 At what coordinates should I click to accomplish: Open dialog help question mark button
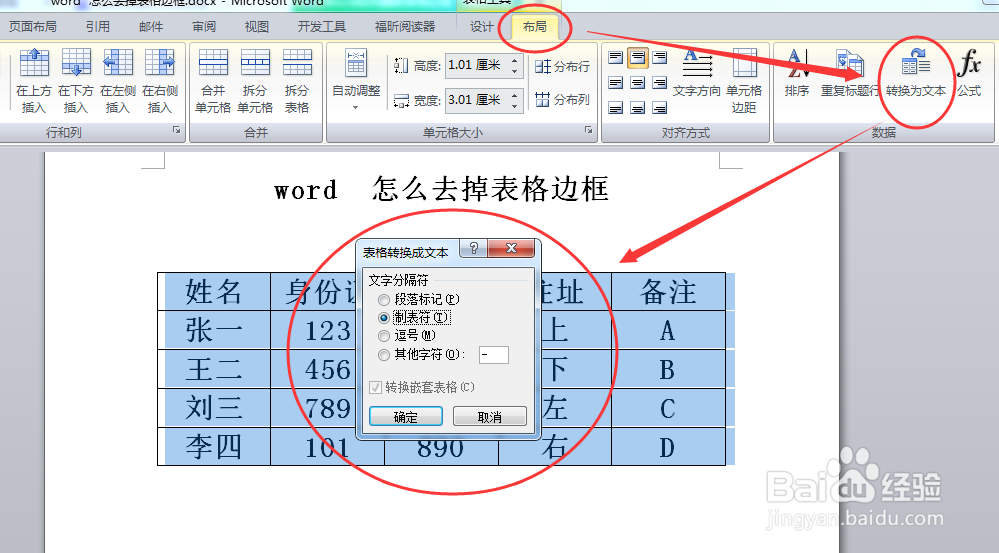point(473,248)
